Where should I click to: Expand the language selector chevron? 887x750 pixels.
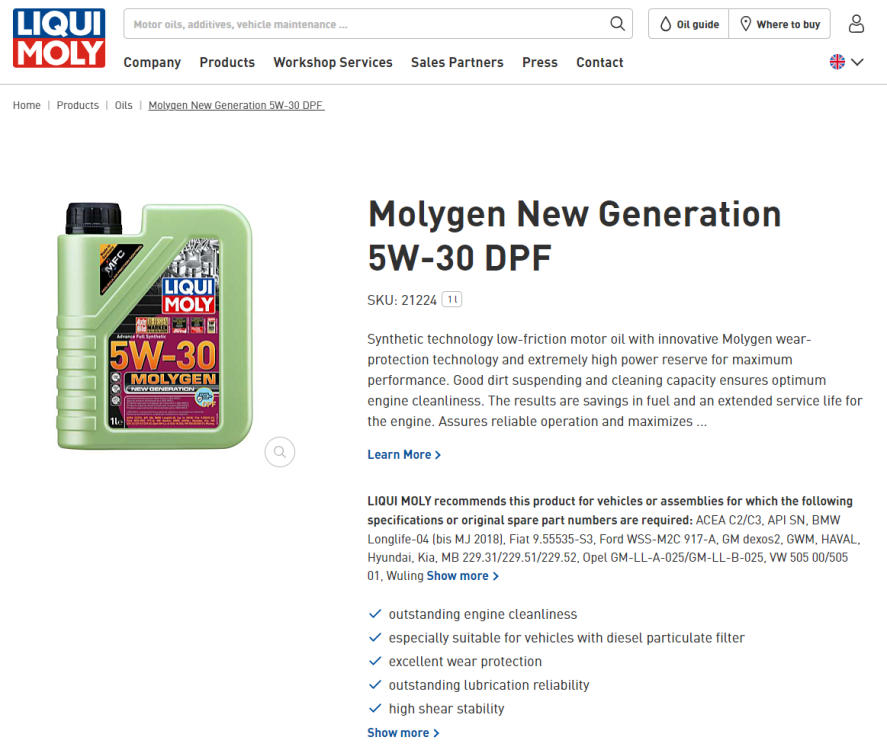pyautogui.click(x=858, y=62)
